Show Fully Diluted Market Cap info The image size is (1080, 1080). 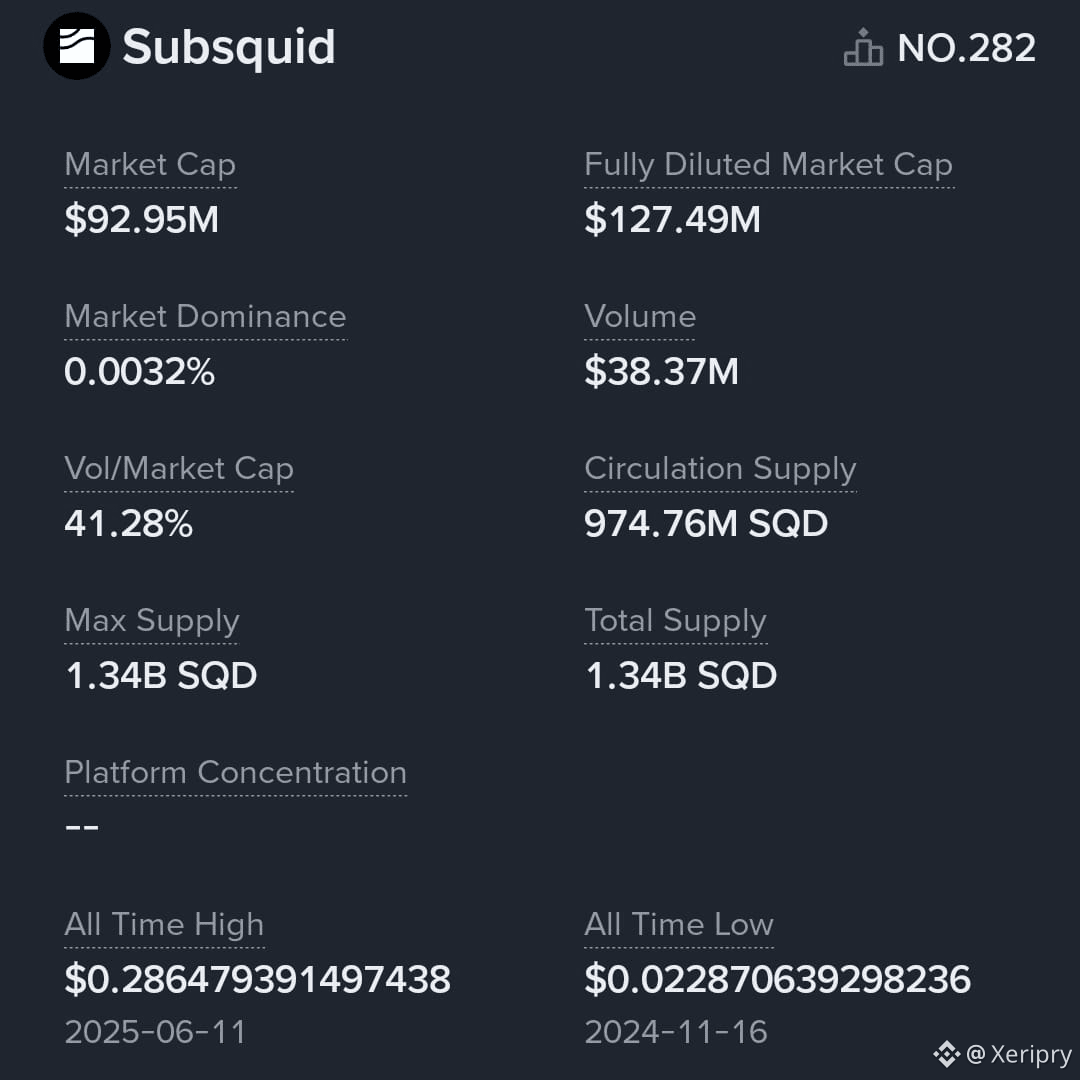pyautogui.click(x=769, y=165)
